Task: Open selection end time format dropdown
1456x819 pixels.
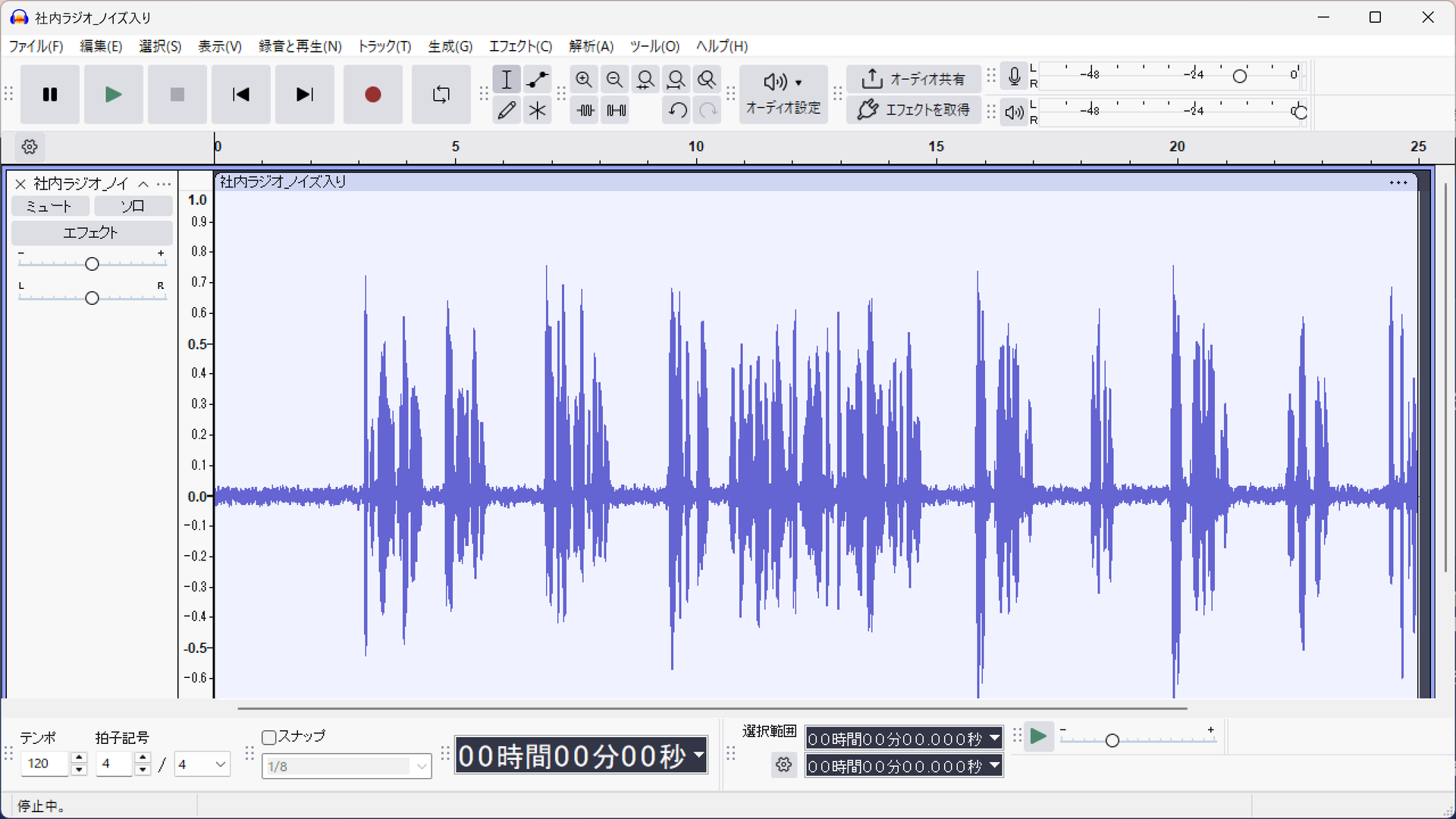Action: pyautogui.click(x=994, y=766)
